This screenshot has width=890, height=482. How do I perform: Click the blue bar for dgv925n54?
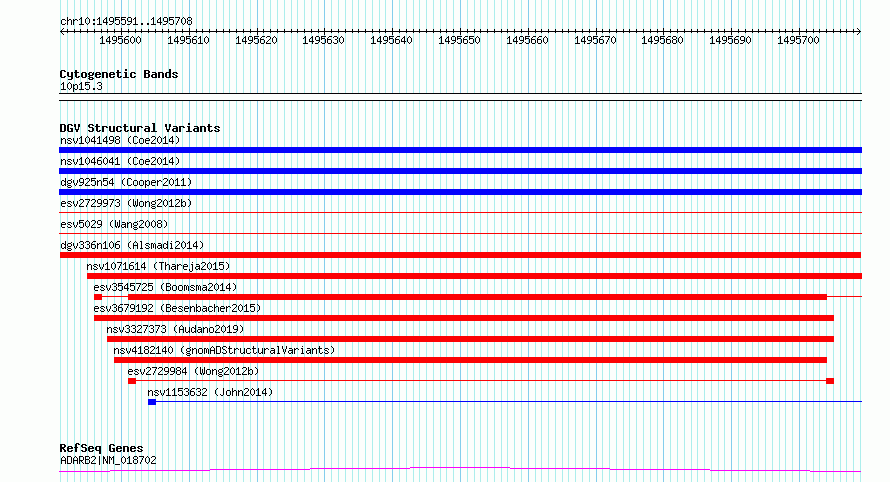[x=460, y=192]
